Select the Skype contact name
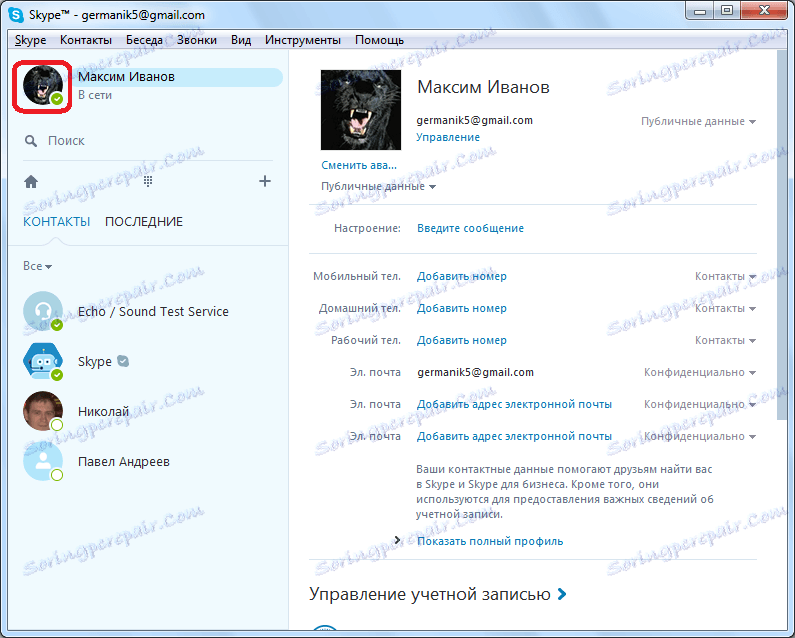The width and height of the screenshot is (795, 638). [x=94, y=361]
